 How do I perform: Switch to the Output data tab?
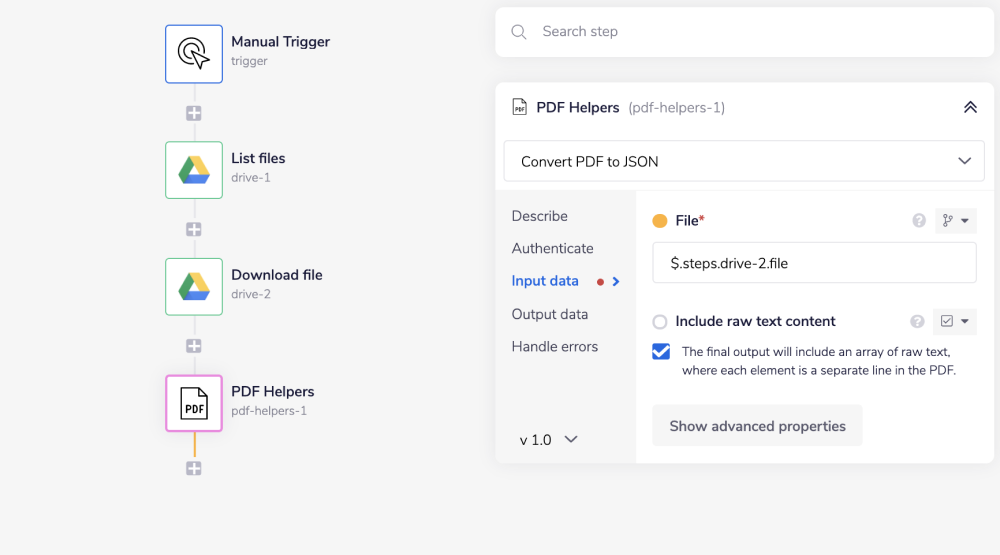click(x=549, y=314)
